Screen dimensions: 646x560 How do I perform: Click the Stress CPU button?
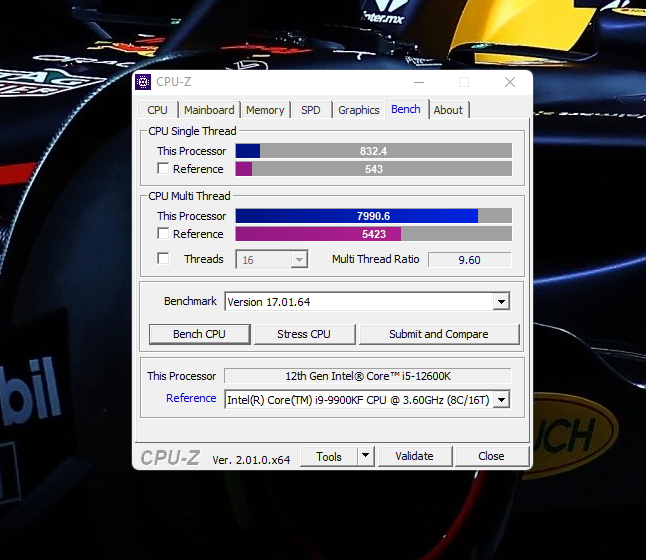(304, 334)
